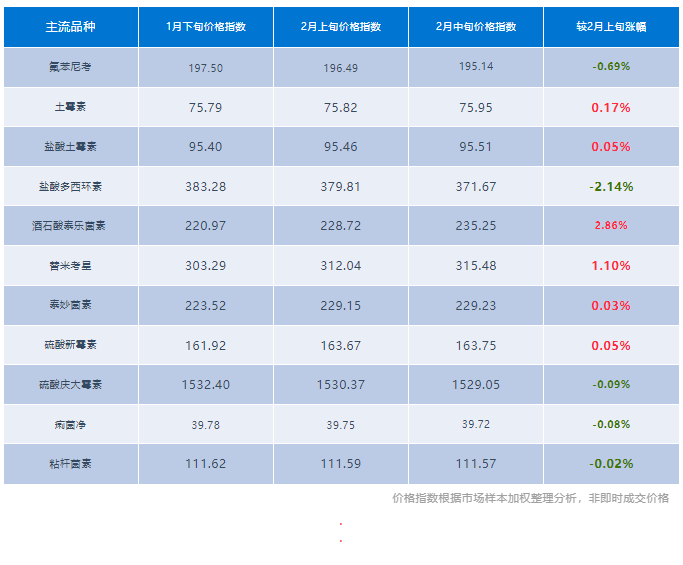
Task: Click the value 95.51
Action: point(476,147)
